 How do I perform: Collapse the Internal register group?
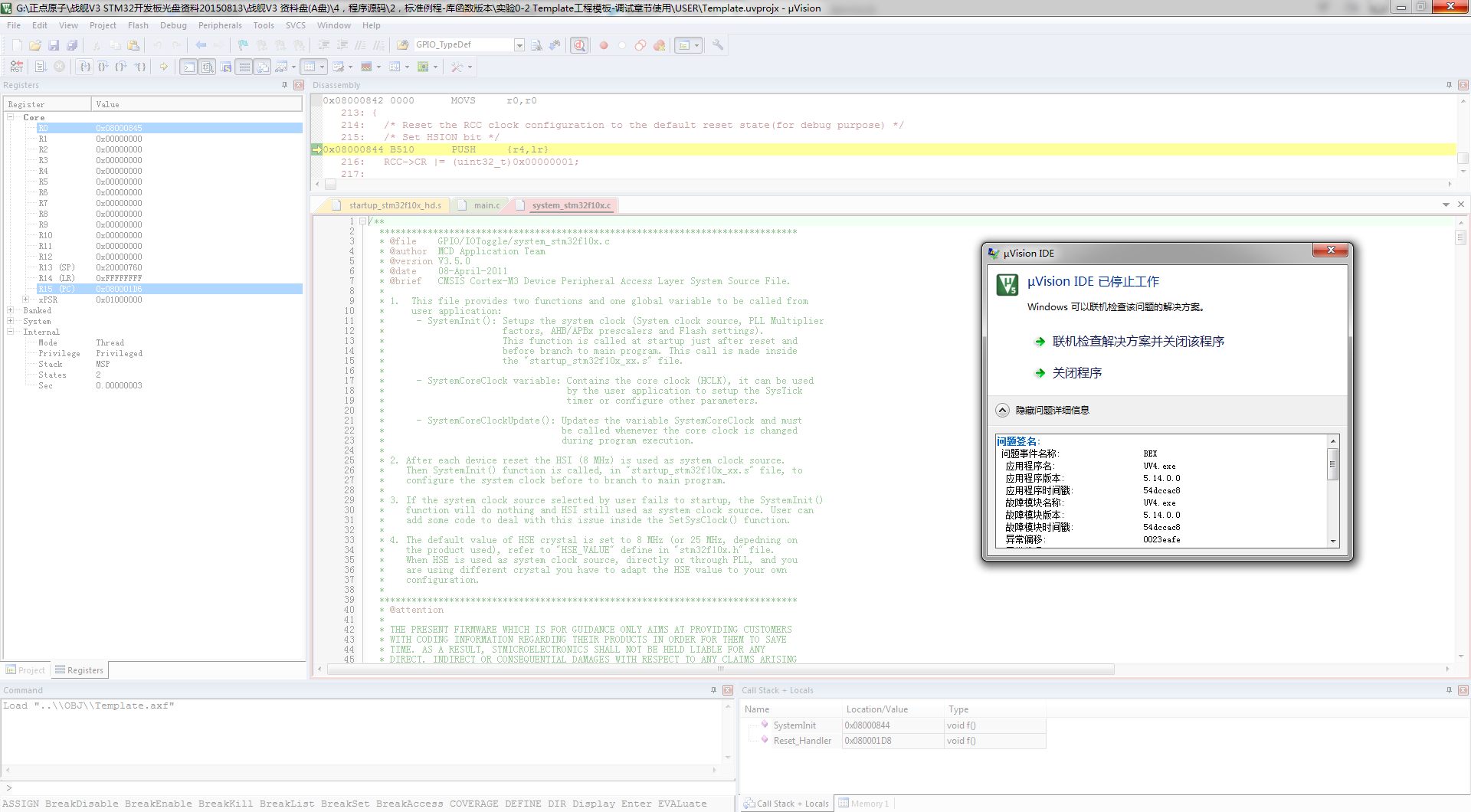pyautogui.click(x=11, y=332)
